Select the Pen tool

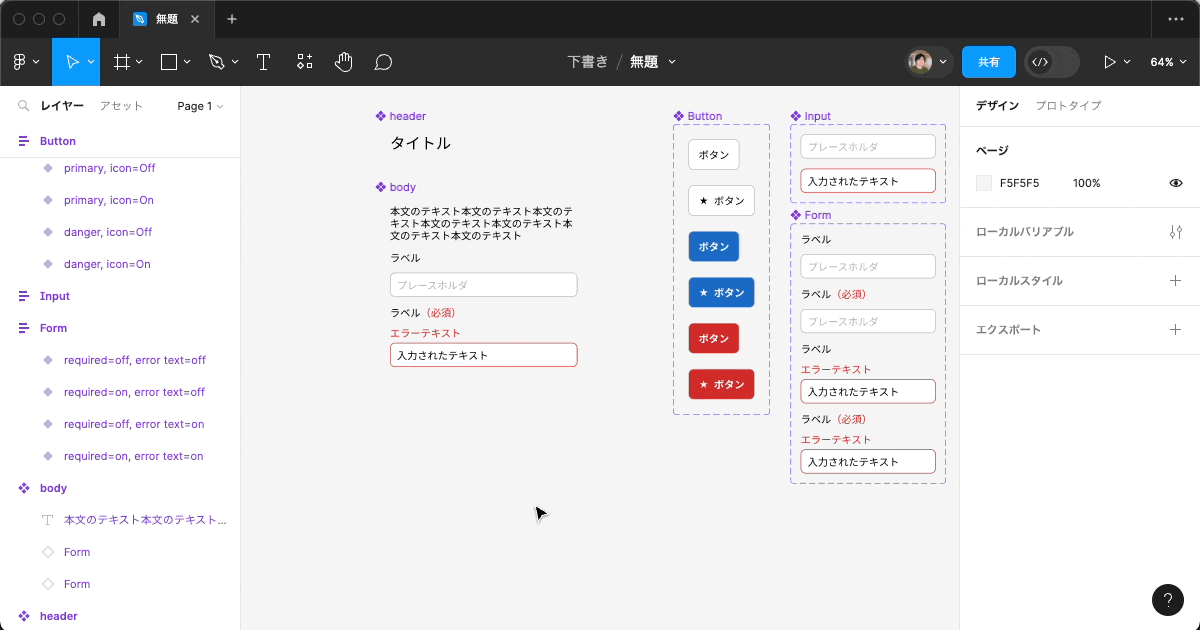click(x=217, y=61)
